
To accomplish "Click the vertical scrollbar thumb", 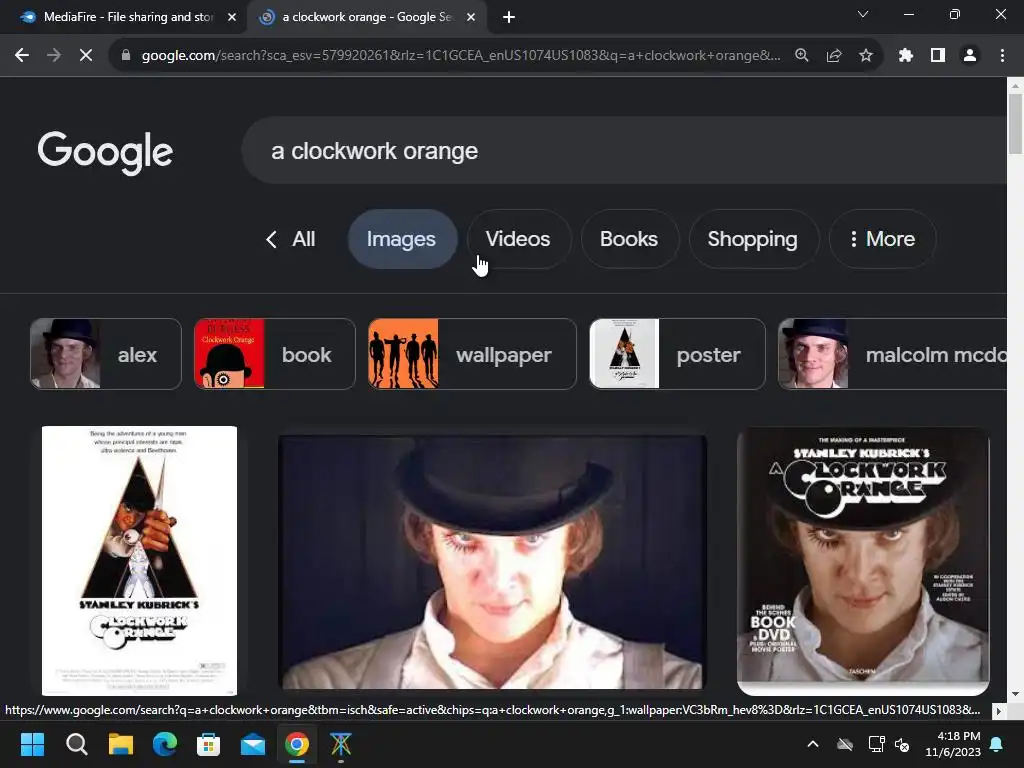I will pos(1016,124).
